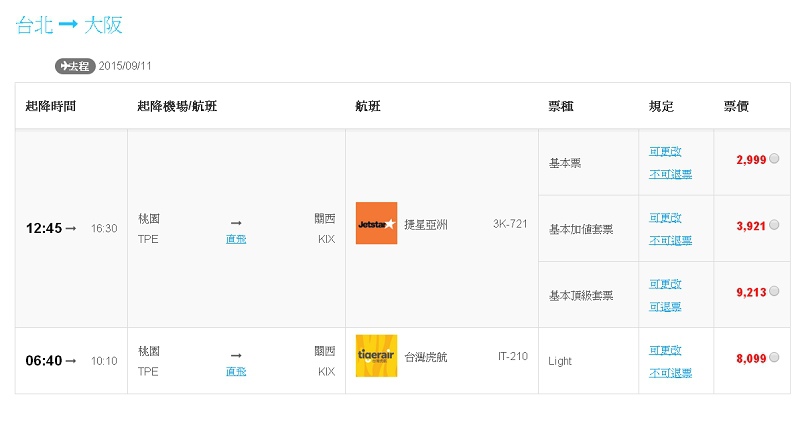Image resolution: width=800 pixels, height=421 pixels.
Task: Choose the 9,213 基本頂級套票 radio button
Action: (x=775, y=292)
